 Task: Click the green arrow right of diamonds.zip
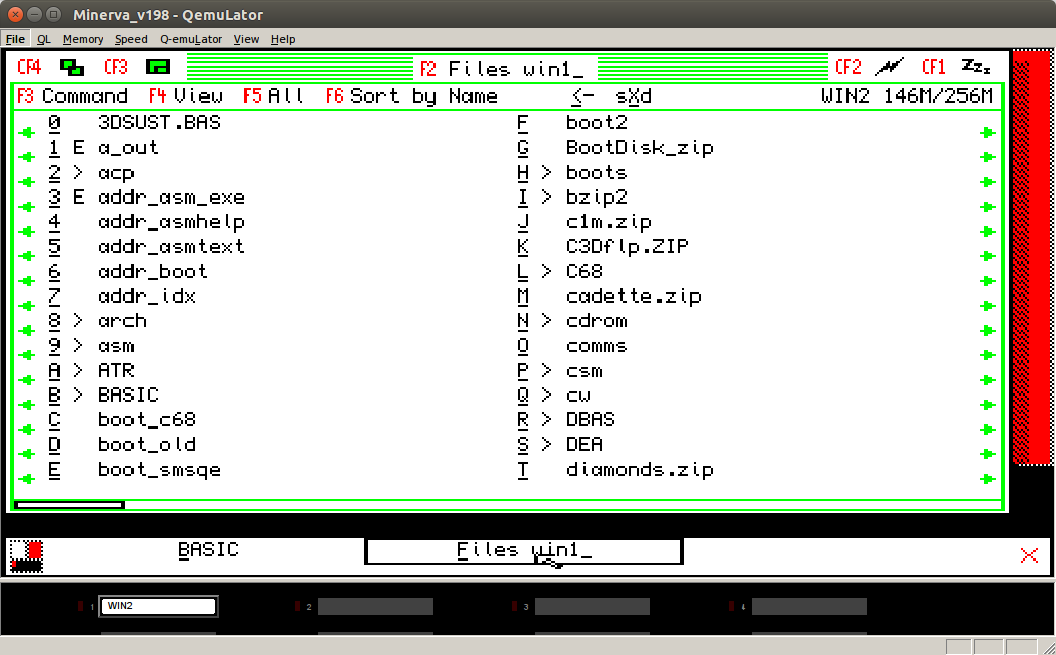pyautogui.click(x=988, y=479)
